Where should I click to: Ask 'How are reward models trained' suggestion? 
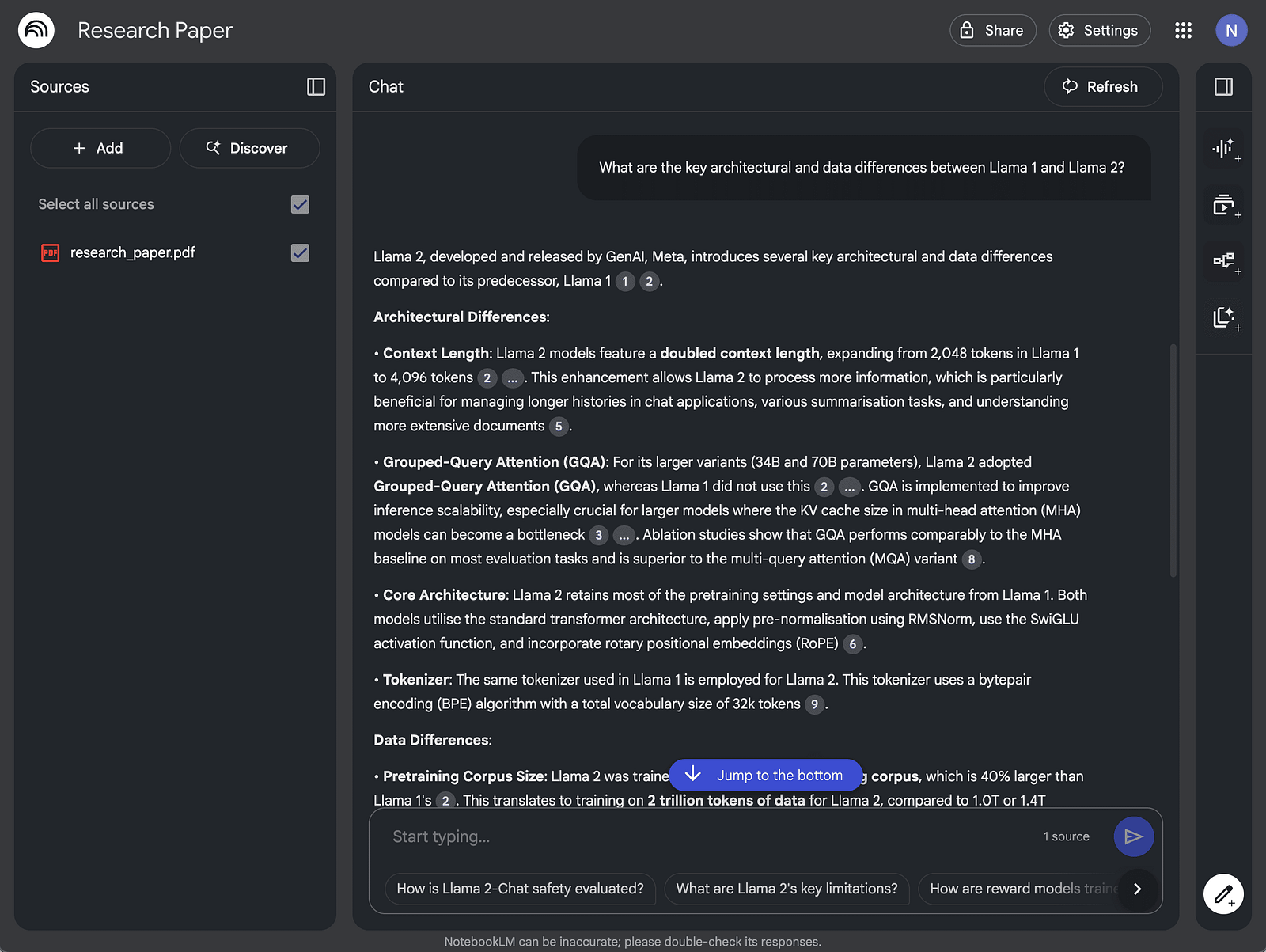click(1021, 889)
